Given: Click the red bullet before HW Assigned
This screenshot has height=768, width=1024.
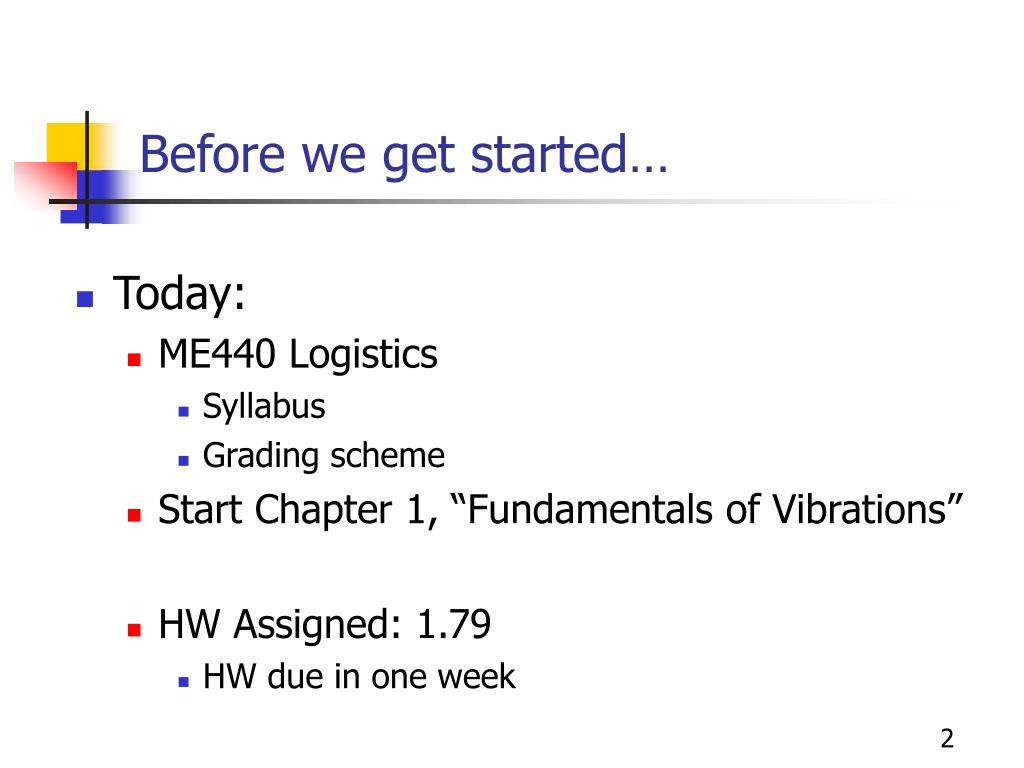Looking at the screenshot, I should (135, 630).
